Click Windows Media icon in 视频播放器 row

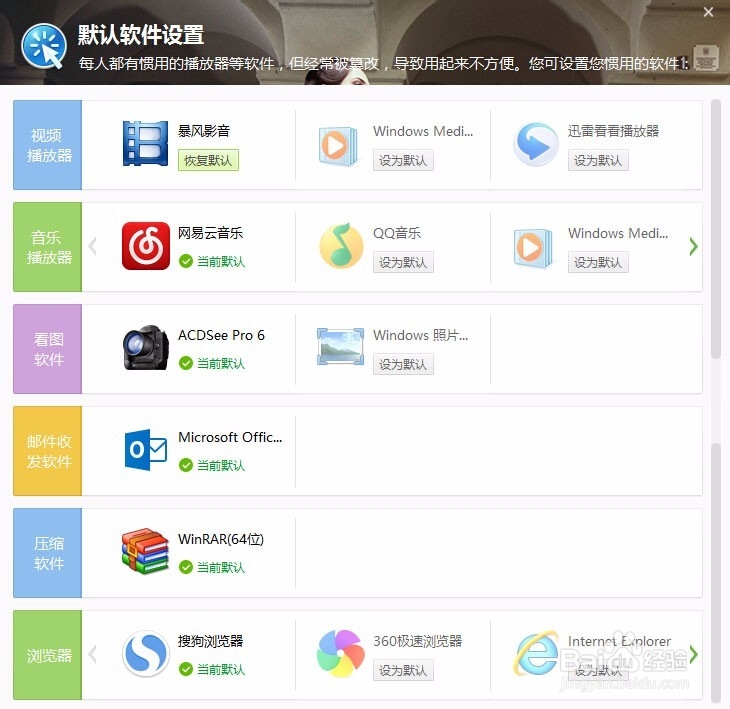pos(339,145)
